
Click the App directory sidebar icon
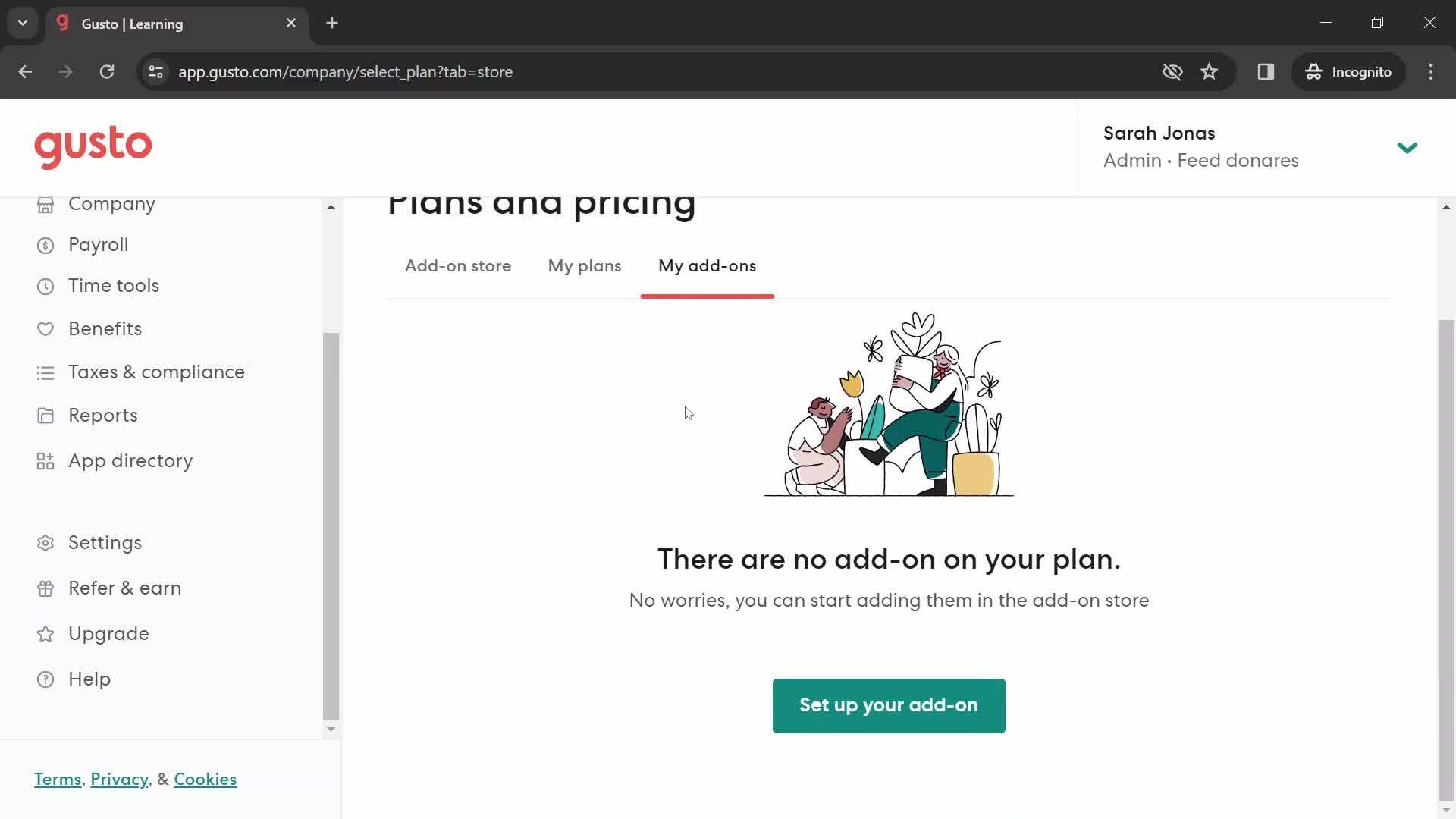coord(46,459)
